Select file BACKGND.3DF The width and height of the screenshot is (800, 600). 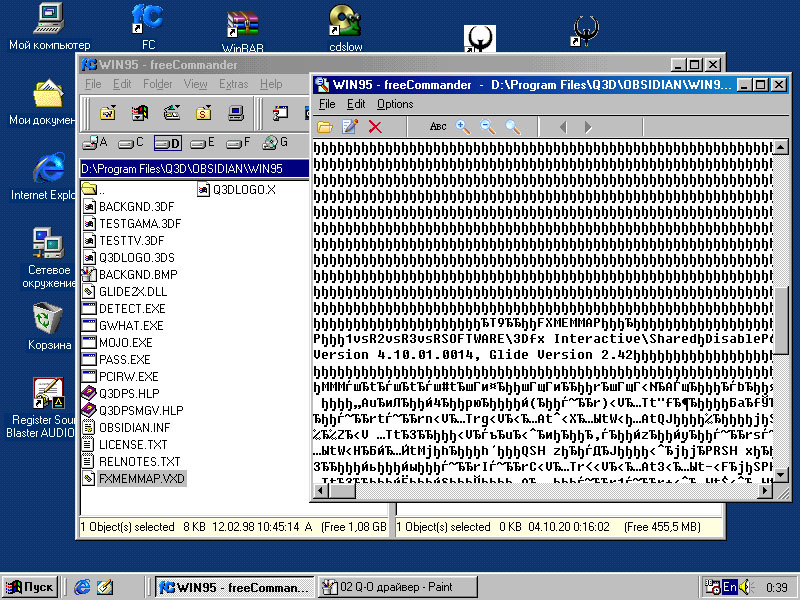tap(129, 207)
